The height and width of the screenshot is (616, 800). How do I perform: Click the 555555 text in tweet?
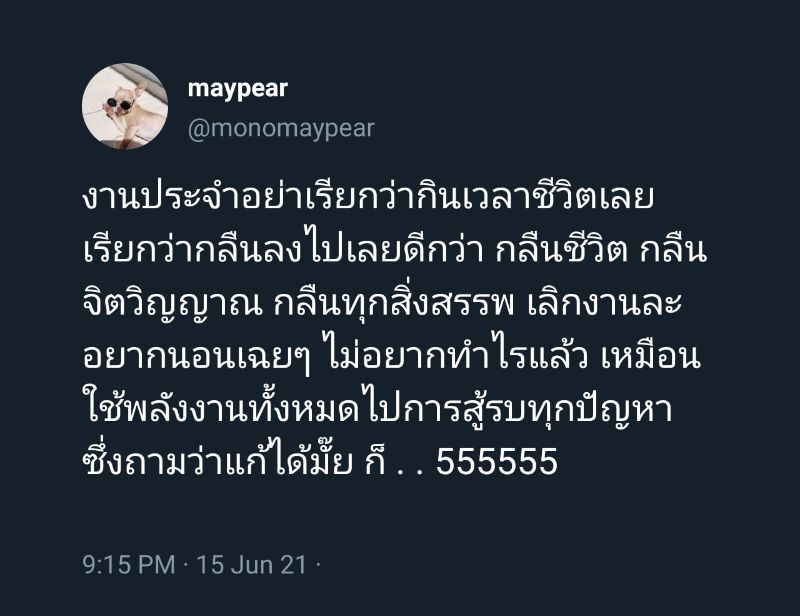497,461
